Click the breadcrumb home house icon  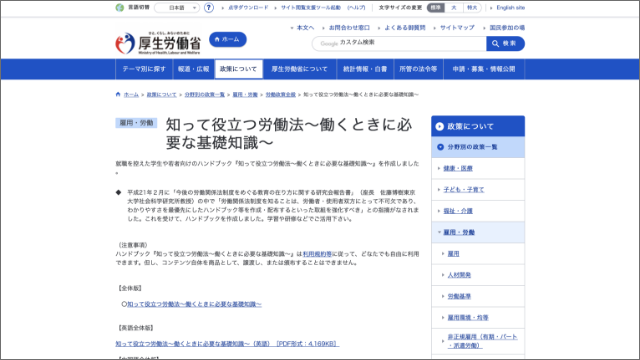[118, 94]
